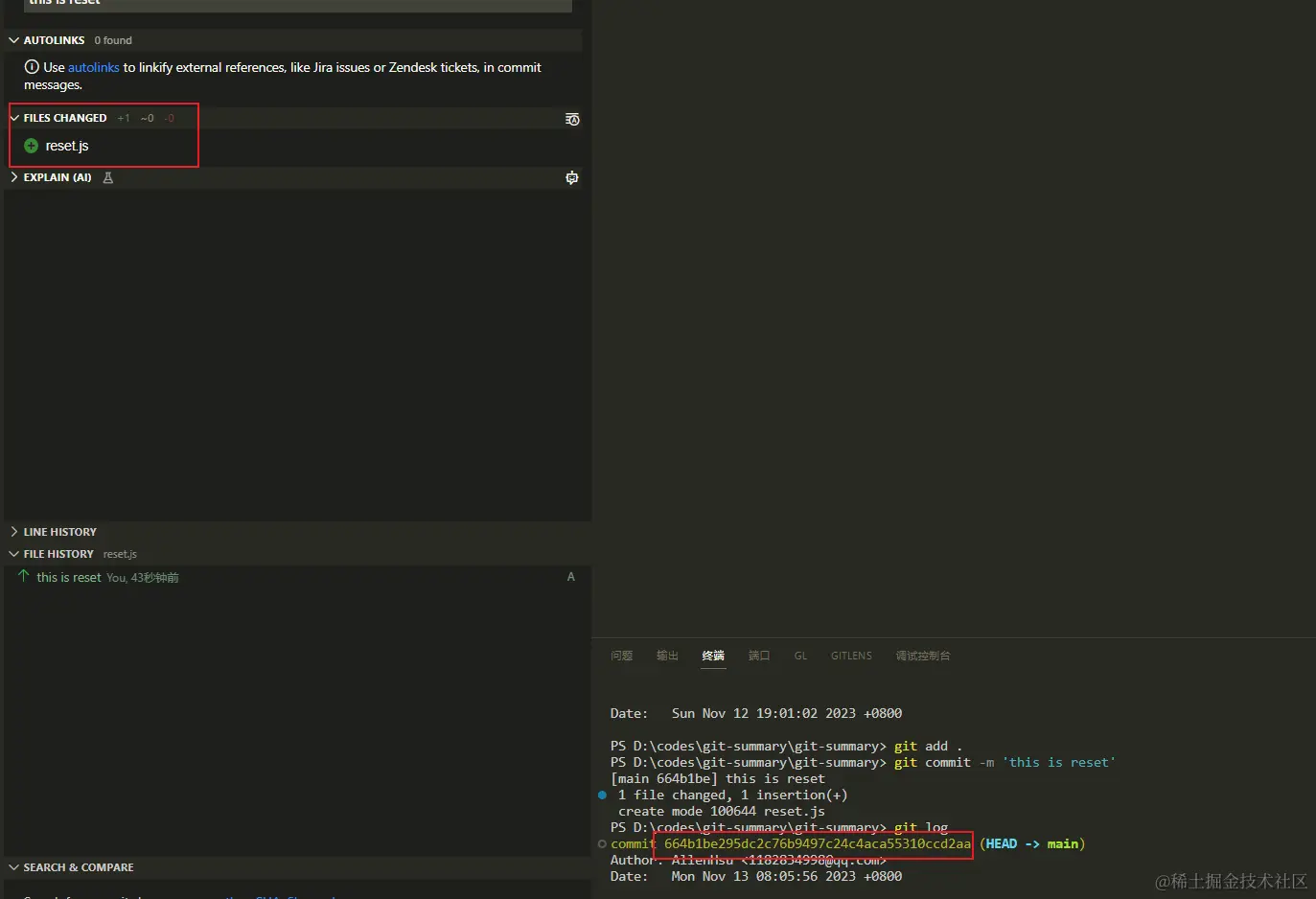Screen dimensions: 1316x899
Task: Select the 'this is reset' file history commit
Action: pos(297,577)
